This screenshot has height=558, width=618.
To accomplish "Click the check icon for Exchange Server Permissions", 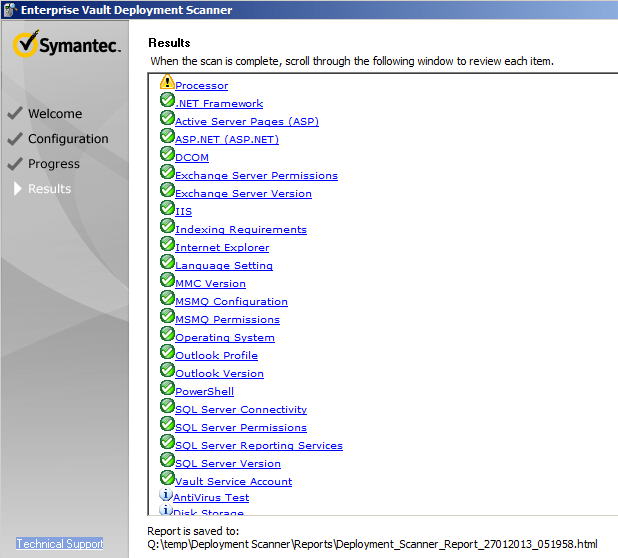I will tap(167, 172).
